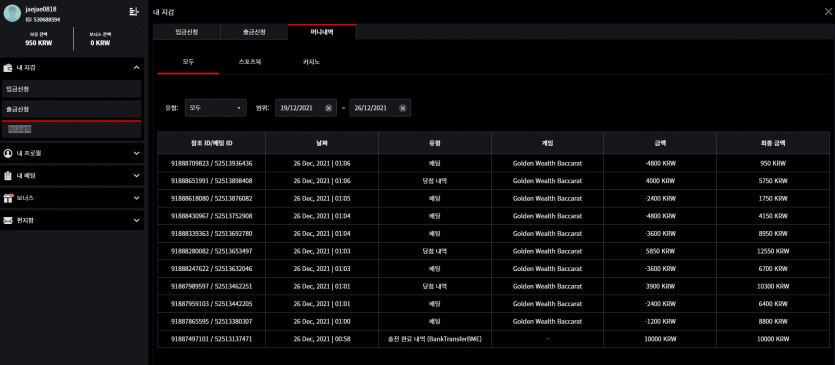This screenshot has height=365, width=835.
Task: Switch to the 카지노 sub-tab
Action: [312, 62]
